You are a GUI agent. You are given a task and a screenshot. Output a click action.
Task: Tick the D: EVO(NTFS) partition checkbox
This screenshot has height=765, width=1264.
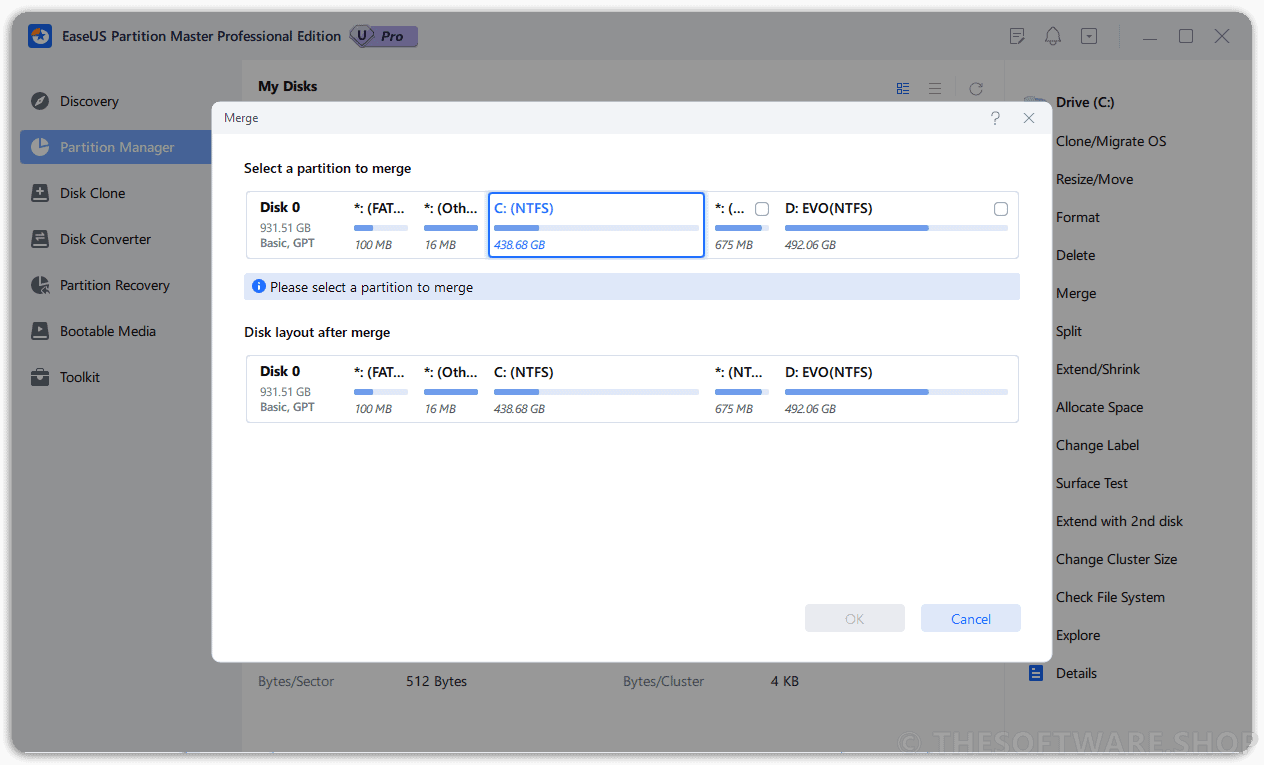[x=1001, y=209]
